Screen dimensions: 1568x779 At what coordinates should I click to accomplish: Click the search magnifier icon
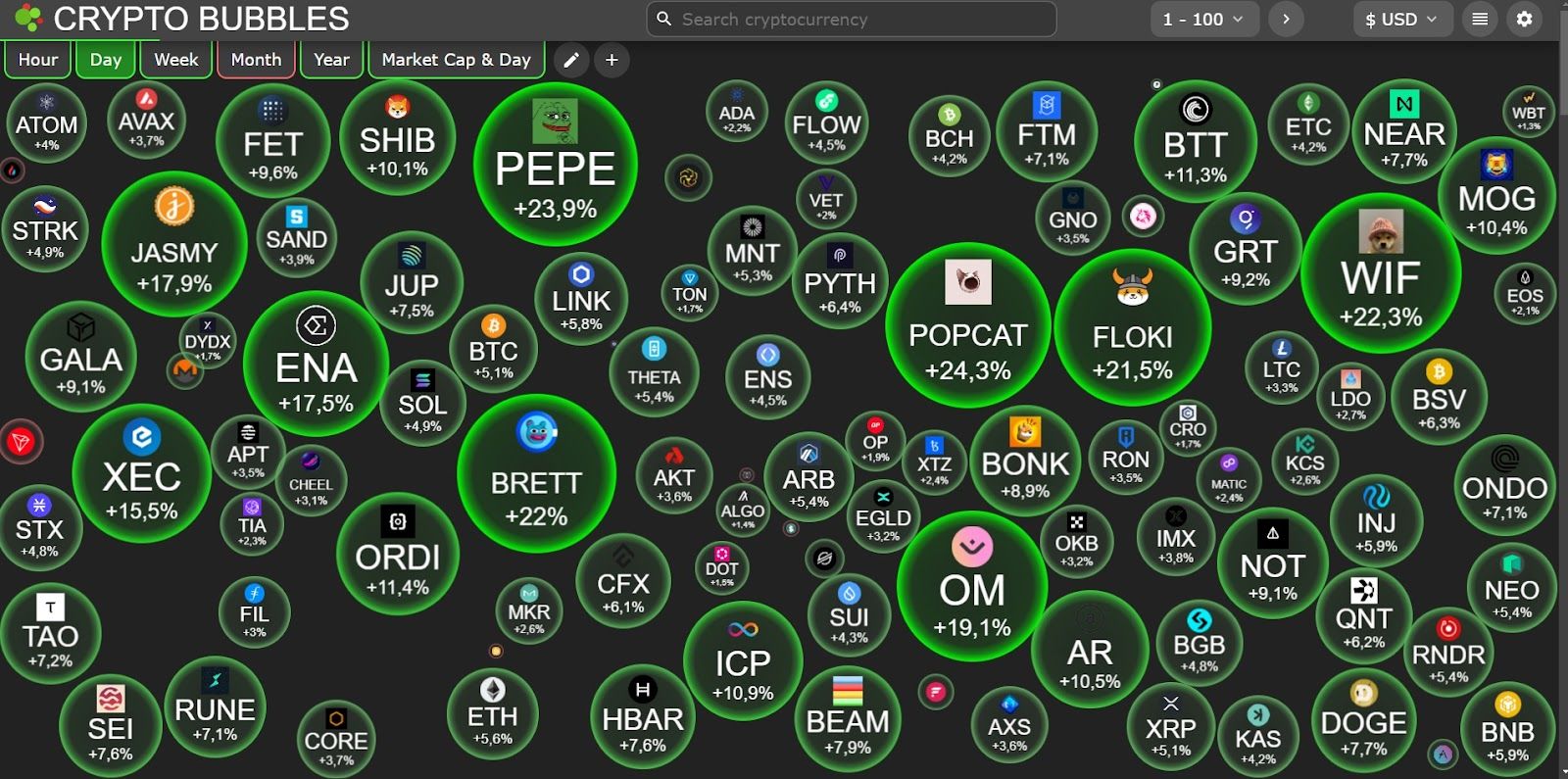664,19
